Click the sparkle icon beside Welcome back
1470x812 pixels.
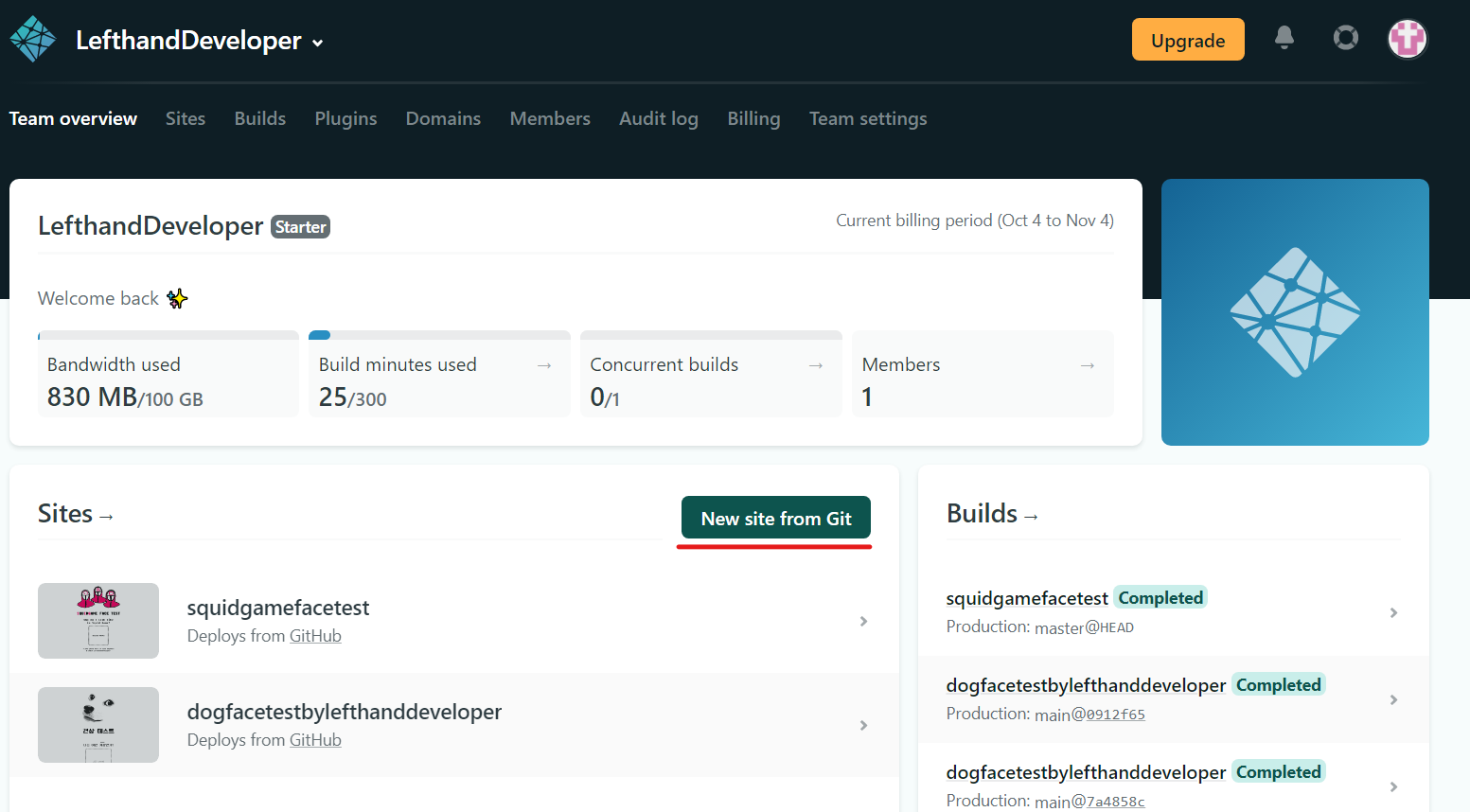coord(177,299)
